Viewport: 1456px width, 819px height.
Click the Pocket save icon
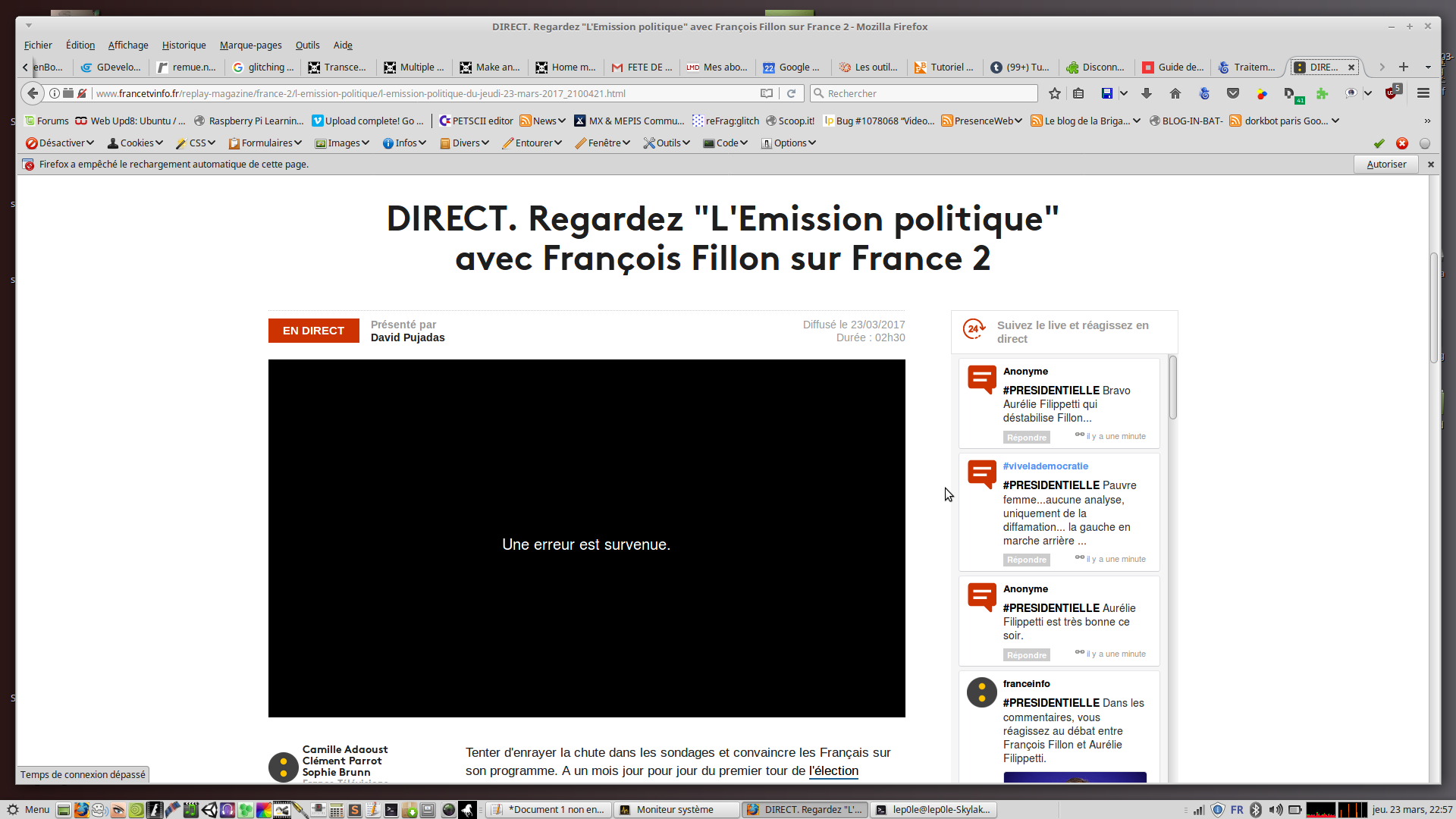(x=1233, y=93)
